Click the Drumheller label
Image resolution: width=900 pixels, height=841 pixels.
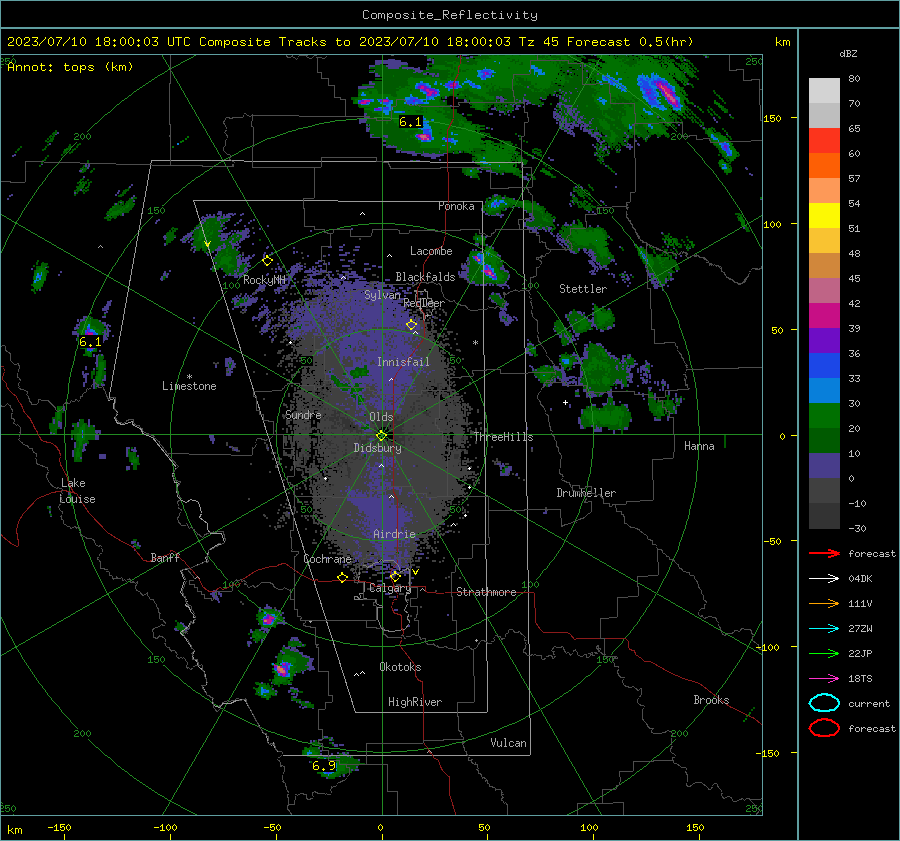(x=586, y=493)
